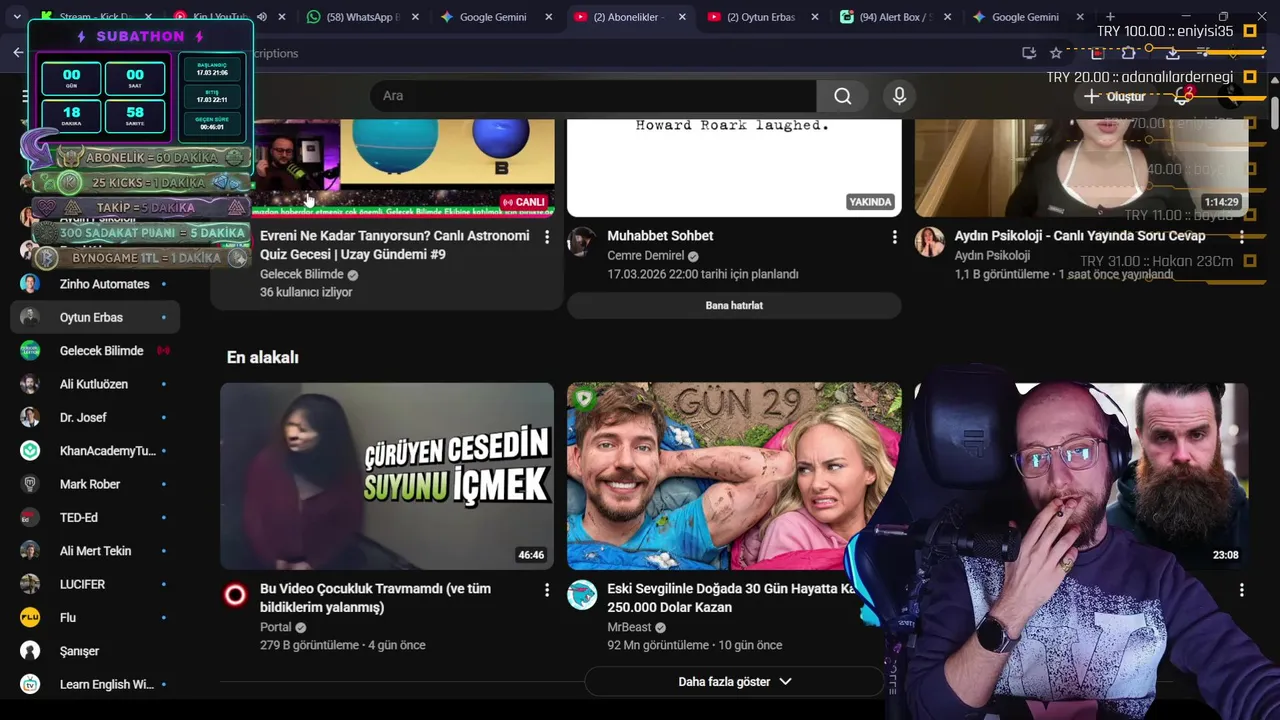
Task: Open options menu for Evreni Ne Kadar Tanıyorsun video
Action: pyautogui.click(x=546, y=237)
